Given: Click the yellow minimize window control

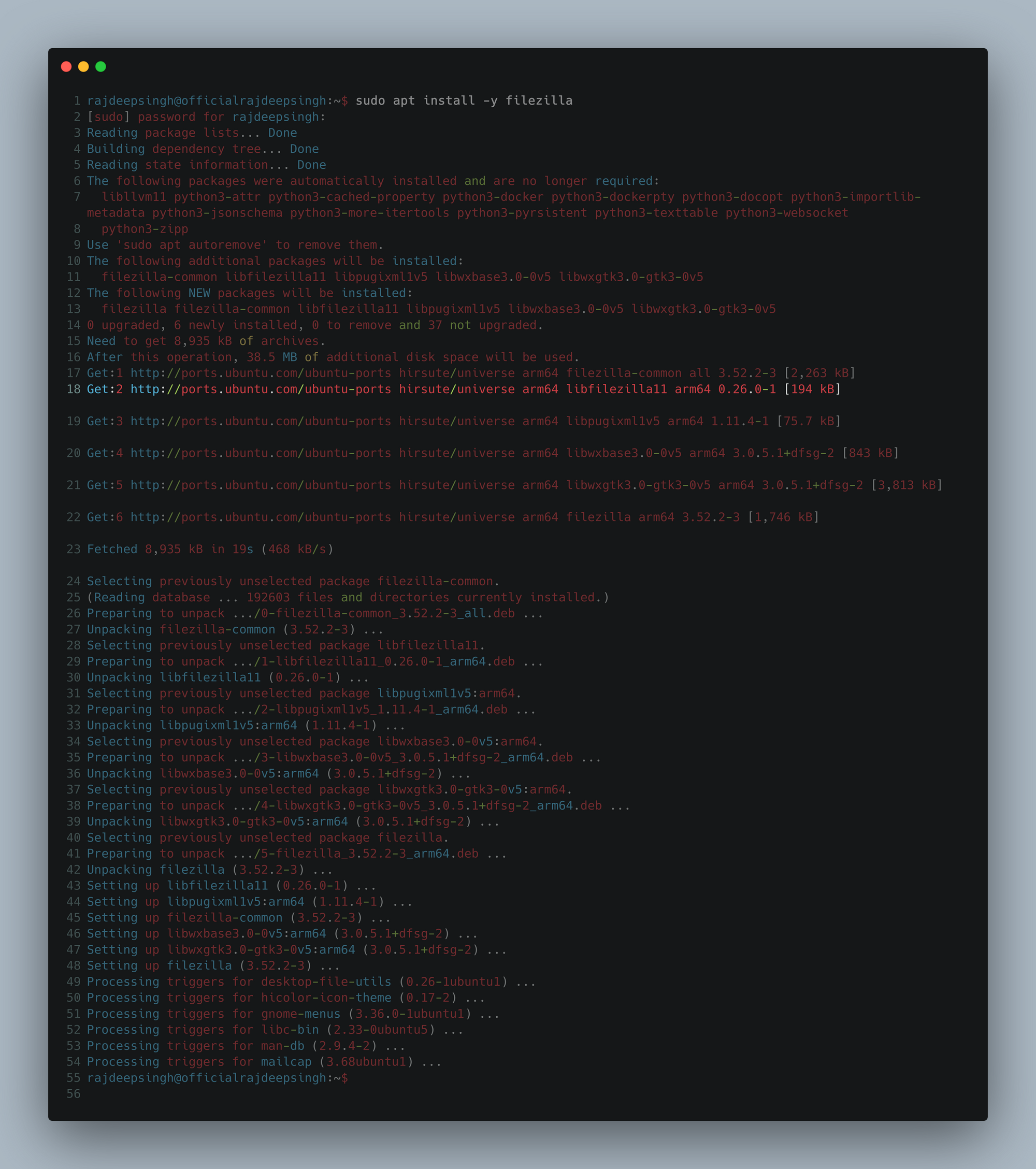Looking at the screenshot, I should click(x=83, y=66).
